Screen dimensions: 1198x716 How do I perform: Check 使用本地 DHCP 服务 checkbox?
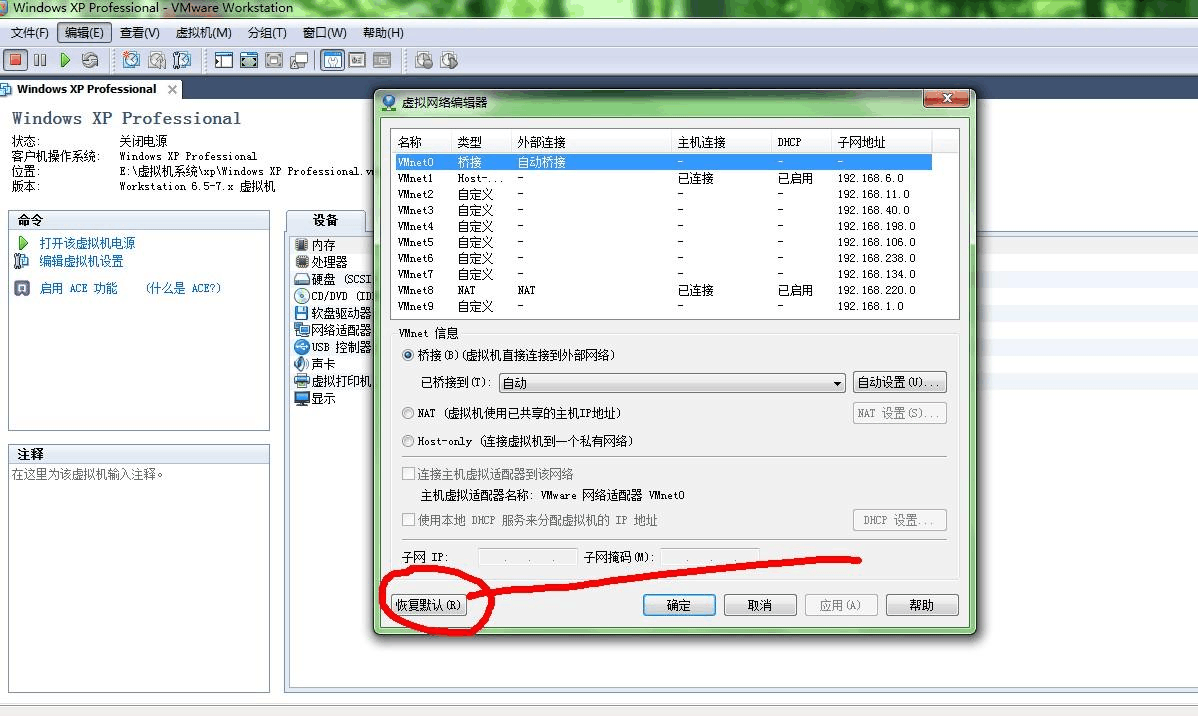click(x=409, y=520)
